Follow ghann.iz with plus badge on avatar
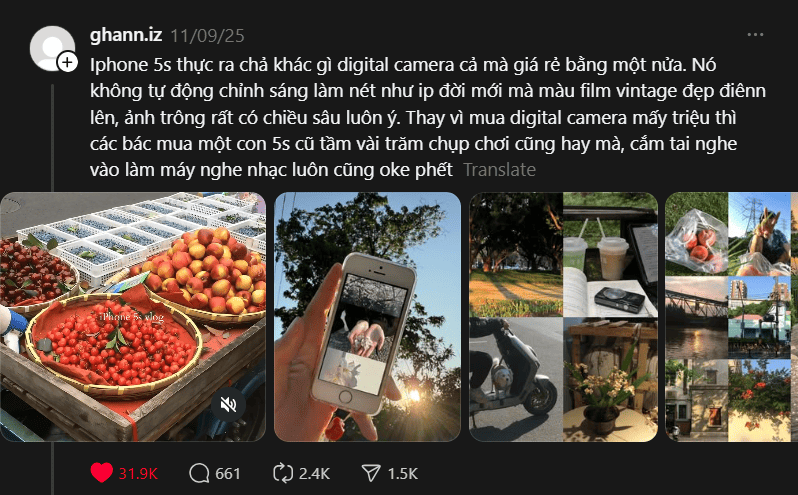The image size is (798, 495). (67, 63)
